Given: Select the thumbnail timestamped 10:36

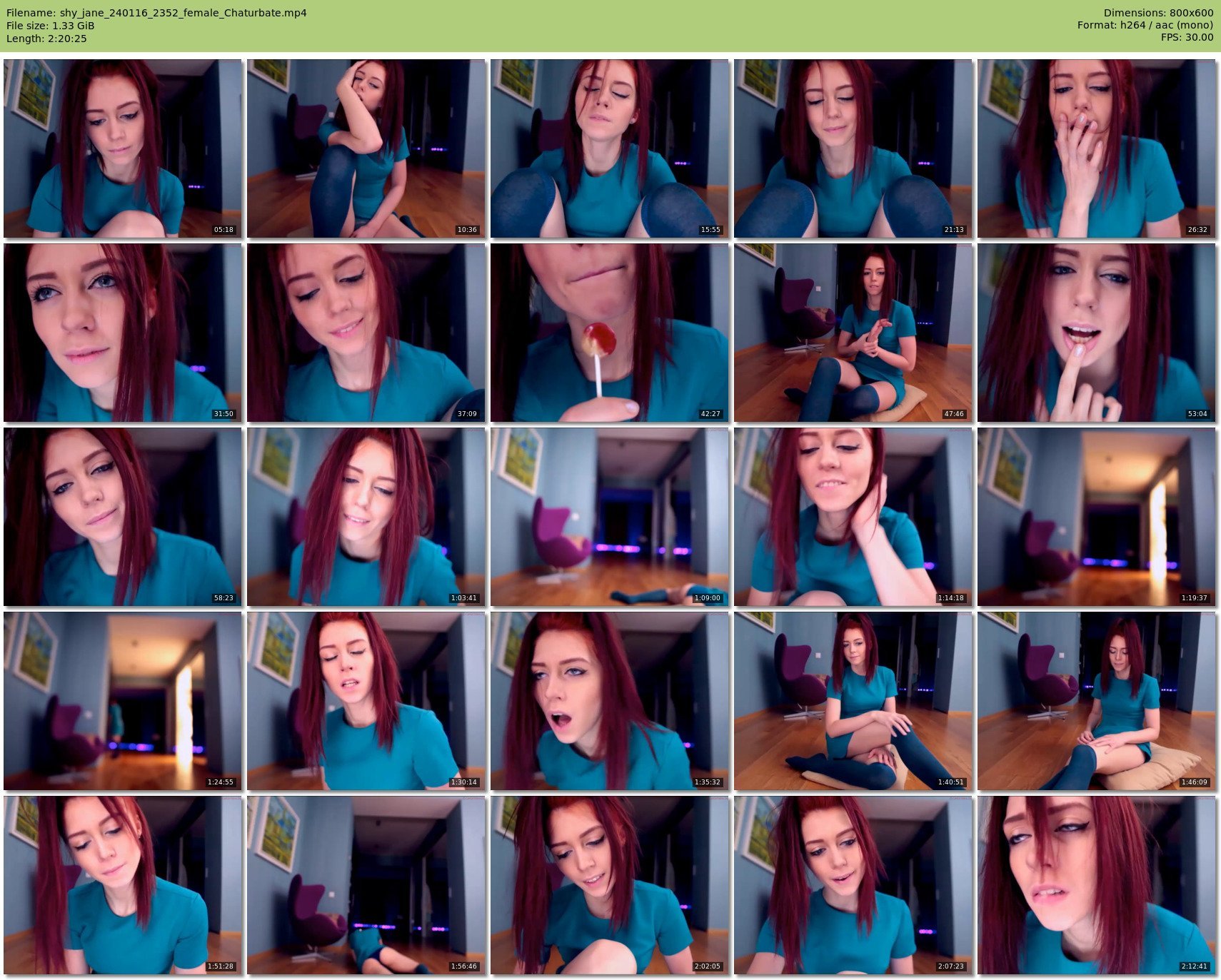Looking at the screenshot, I should 366,148.
